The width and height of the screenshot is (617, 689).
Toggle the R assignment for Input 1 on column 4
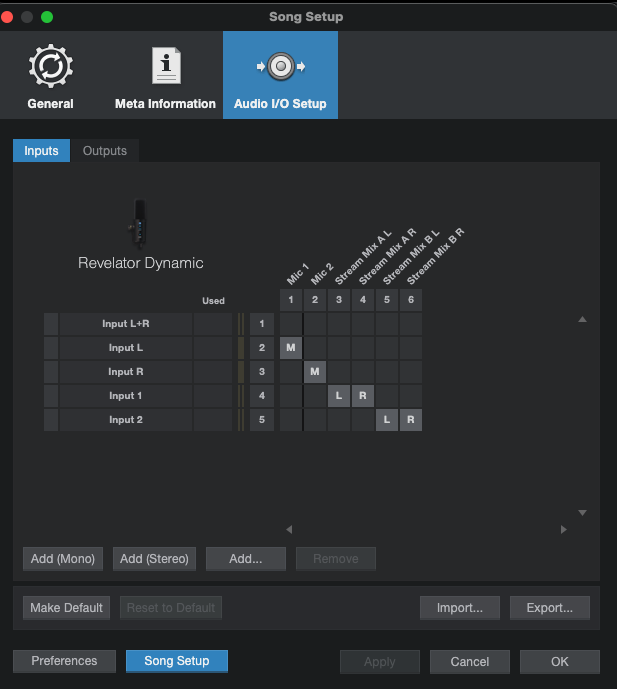(x=363, y=396)
